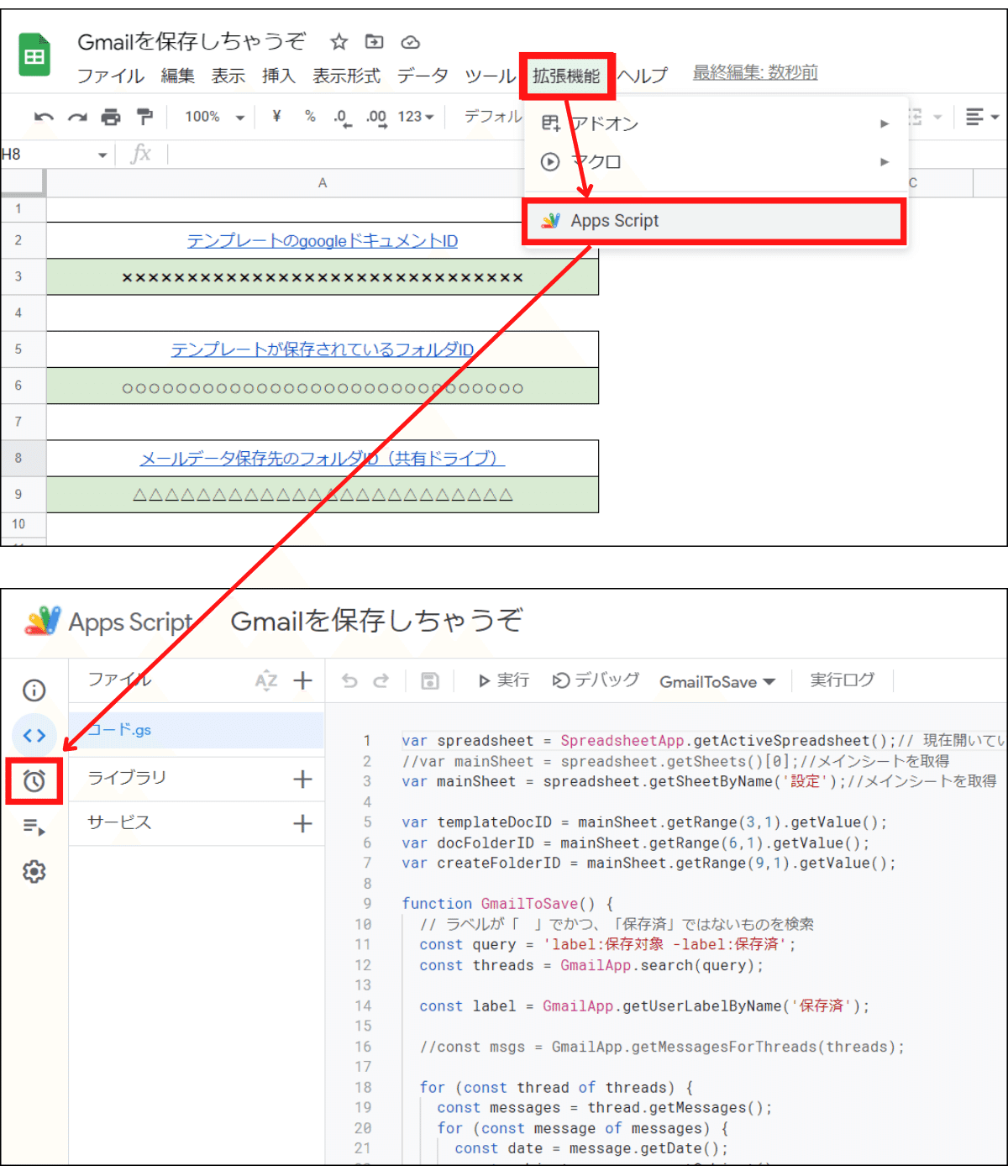Redo in the Apps Script editor

coord(381,680)
